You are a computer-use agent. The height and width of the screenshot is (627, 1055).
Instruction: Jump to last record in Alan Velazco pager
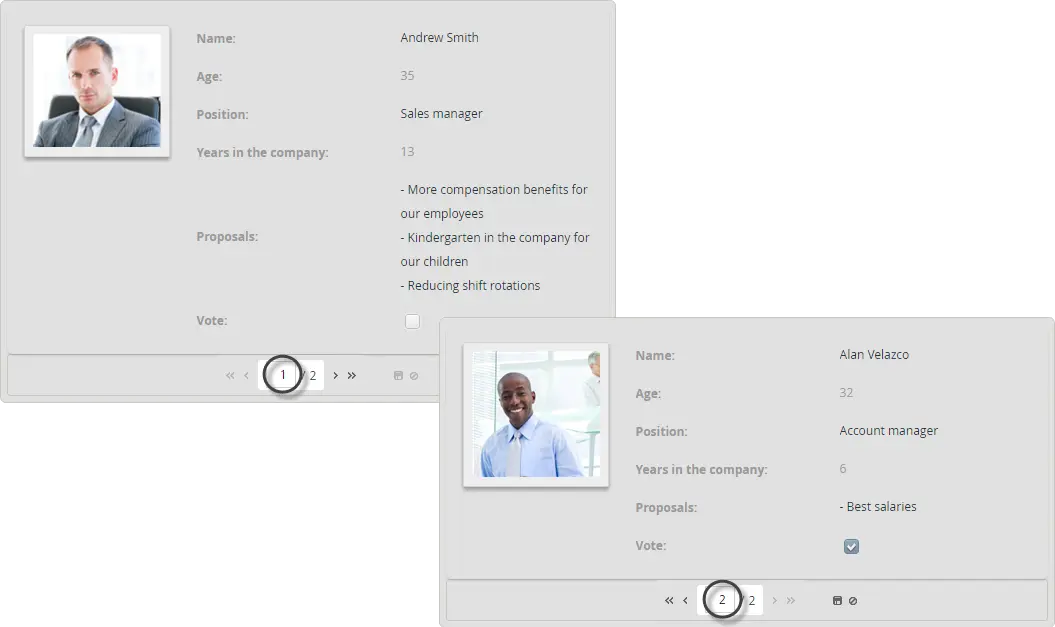791,600
